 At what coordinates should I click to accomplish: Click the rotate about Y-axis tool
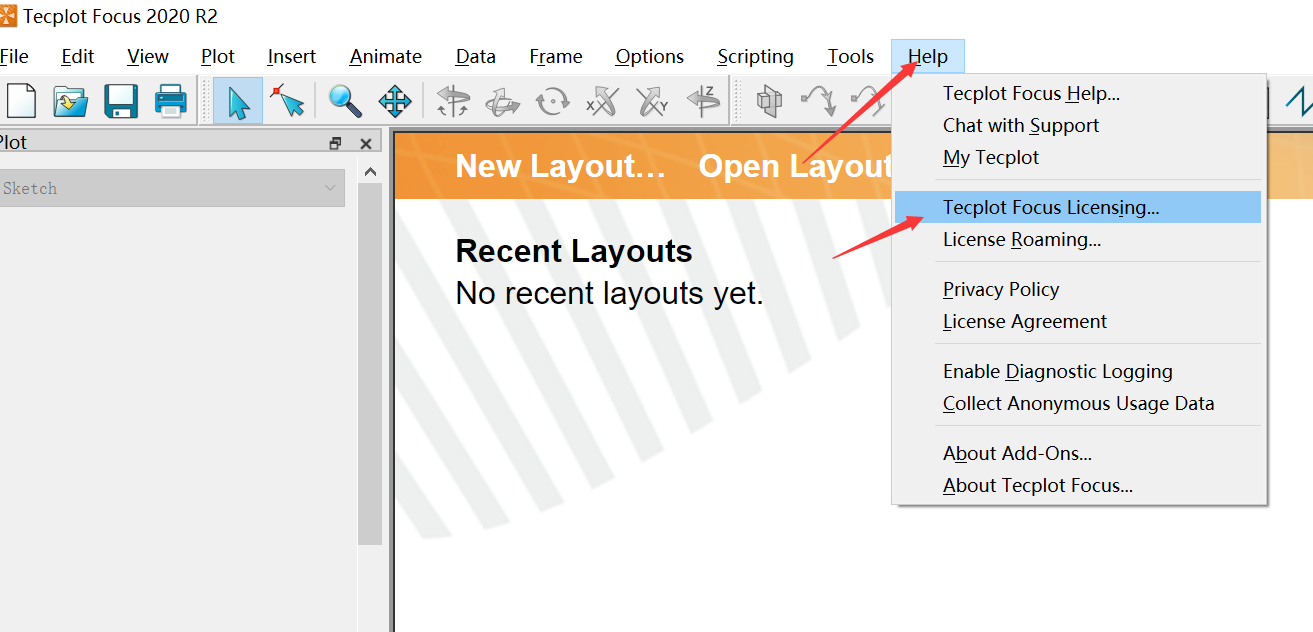pos(652,101)
